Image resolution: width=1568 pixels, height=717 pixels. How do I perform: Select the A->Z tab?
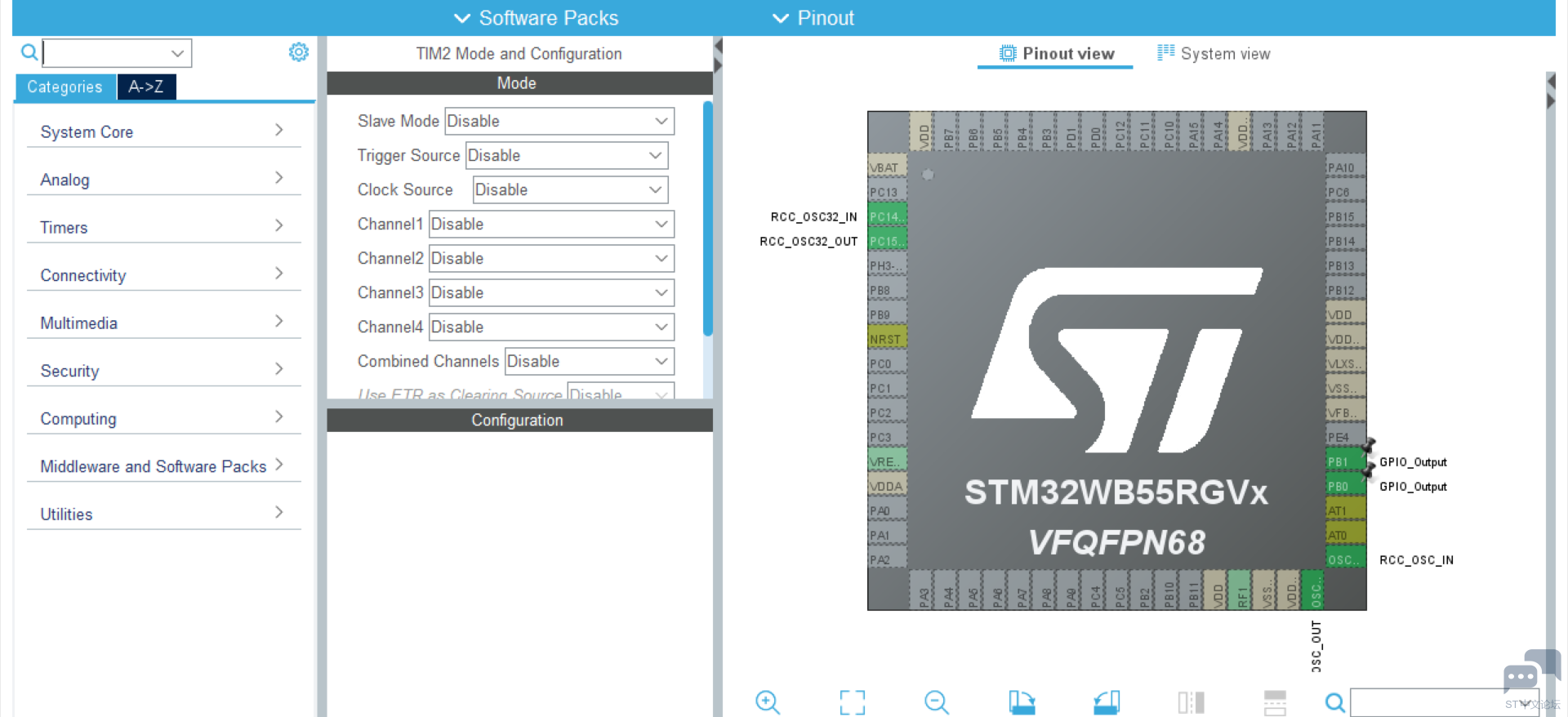pyautogui.click(x=146, y=87)
